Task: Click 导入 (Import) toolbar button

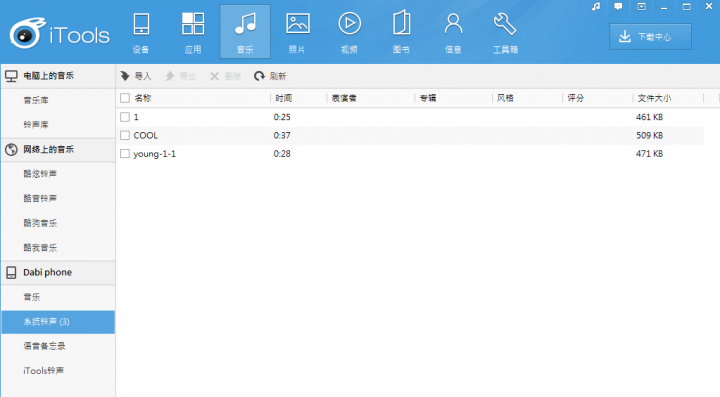Action: coord(136,76)
